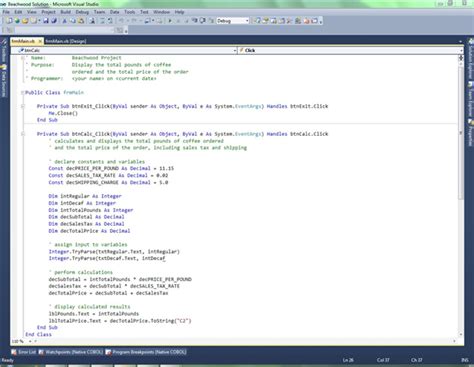This screenshot has width=474, height=367.
Task: Open the Debug menu
Action: [x=82, y=12]
